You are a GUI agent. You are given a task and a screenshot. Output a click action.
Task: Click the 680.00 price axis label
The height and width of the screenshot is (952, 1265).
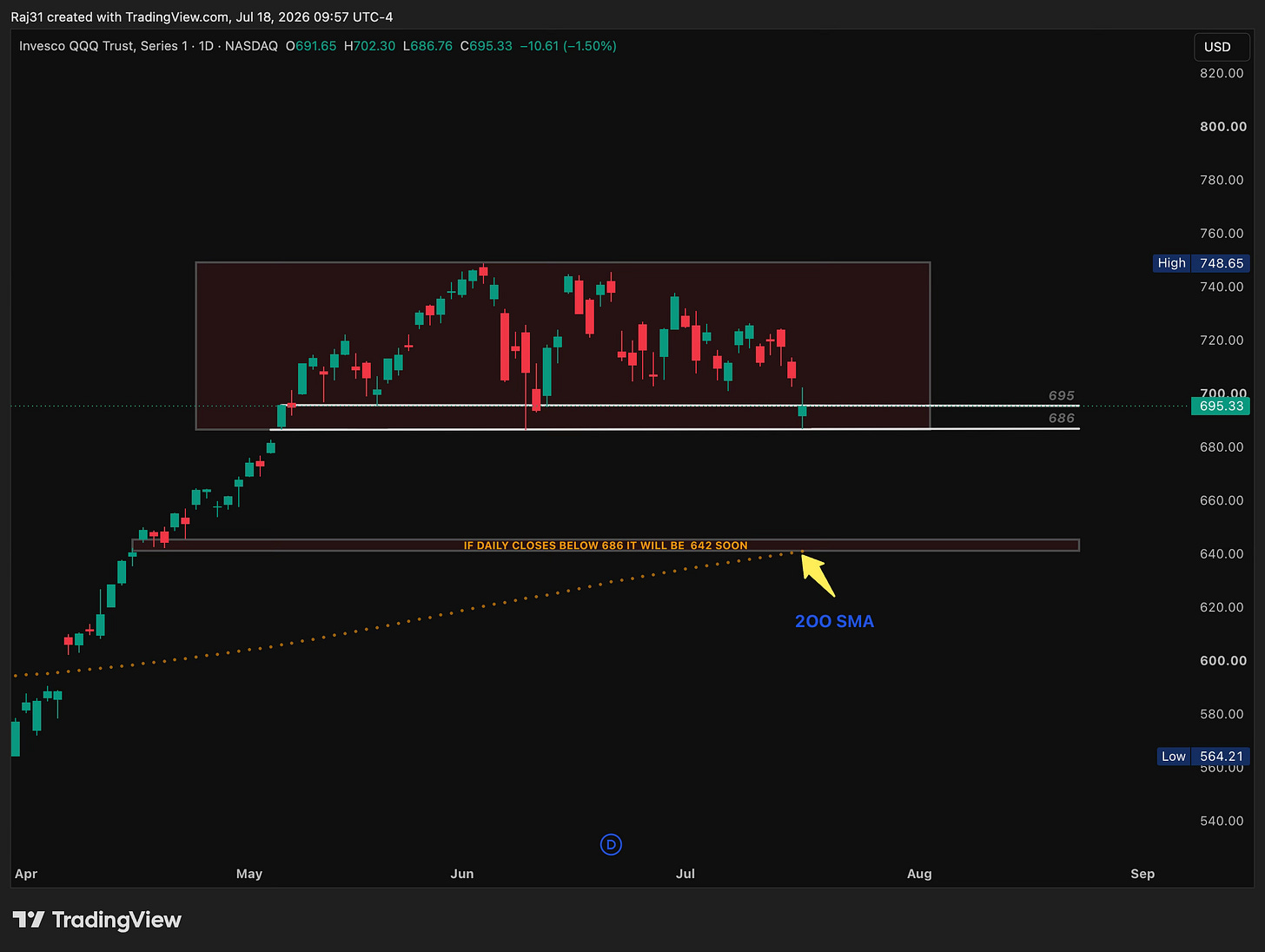pyautogui.click(x=1222, y=447)
